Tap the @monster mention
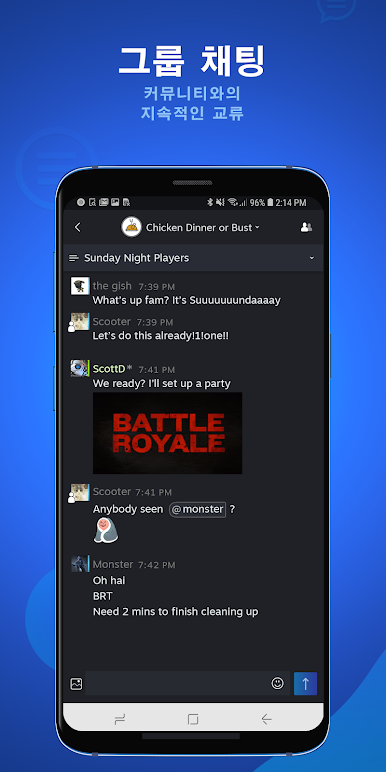This screenshot has height=772, width=386. click(197, 510)
